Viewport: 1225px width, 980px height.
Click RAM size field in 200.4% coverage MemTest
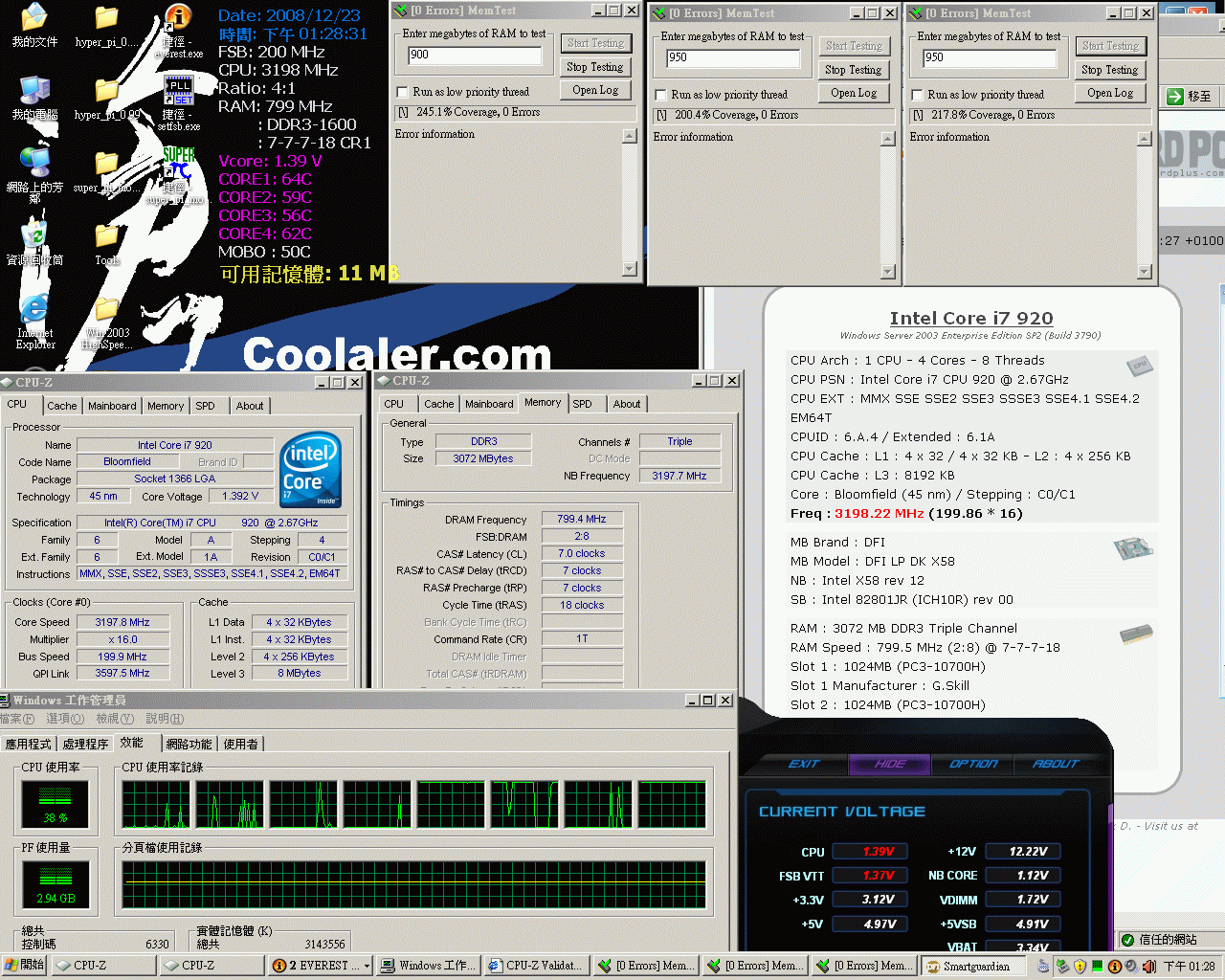[733, 57]
